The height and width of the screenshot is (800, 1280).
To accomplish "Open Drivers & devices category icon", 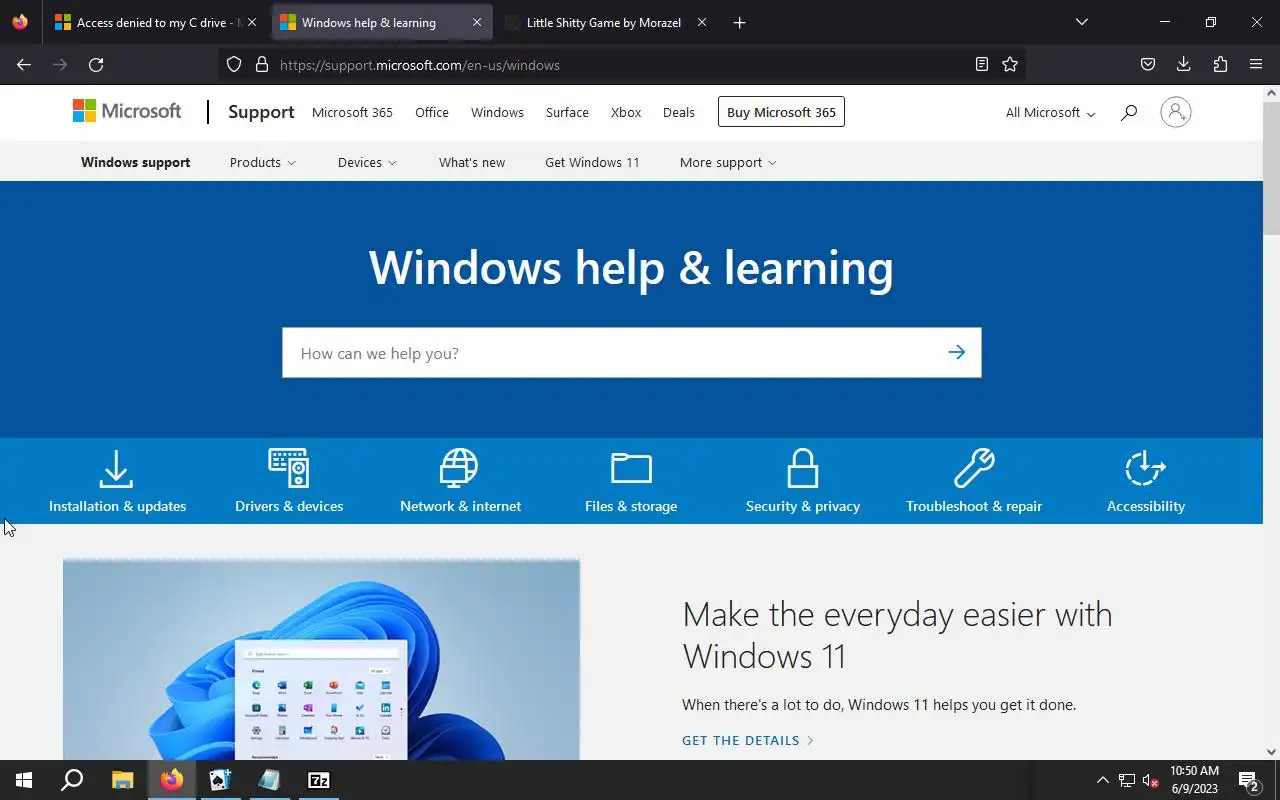I will [288, 468].
